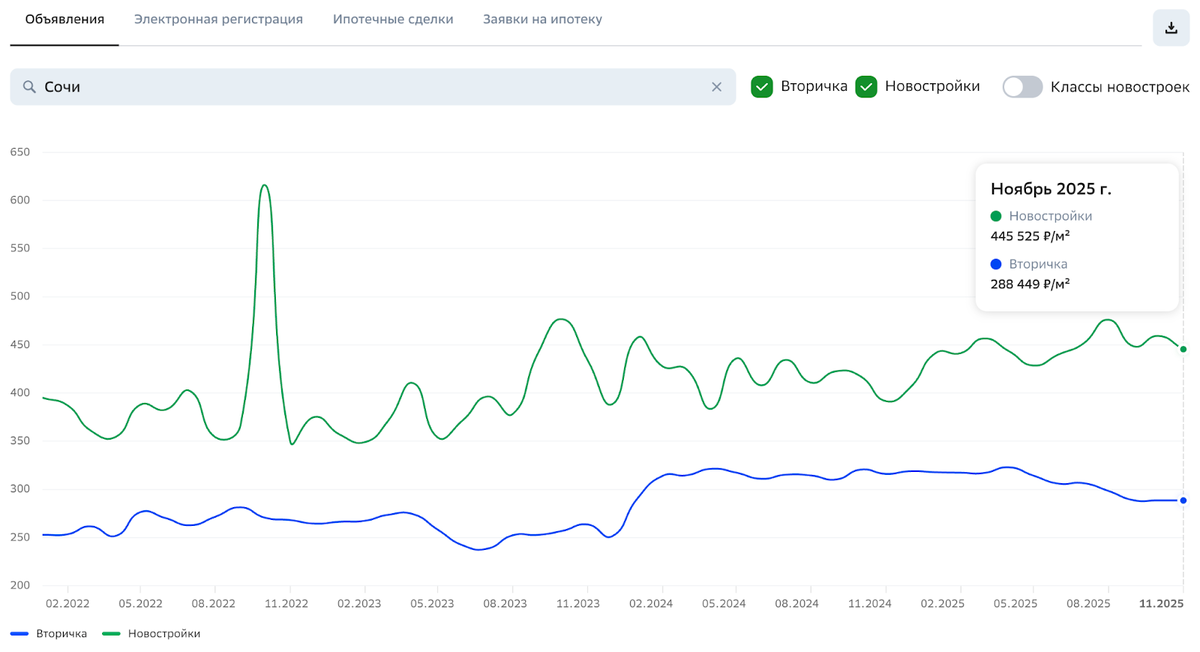Enable the Классы новостроек toggle
The width and height of the screenshot is (1200, 652).
coord(1022,87)
